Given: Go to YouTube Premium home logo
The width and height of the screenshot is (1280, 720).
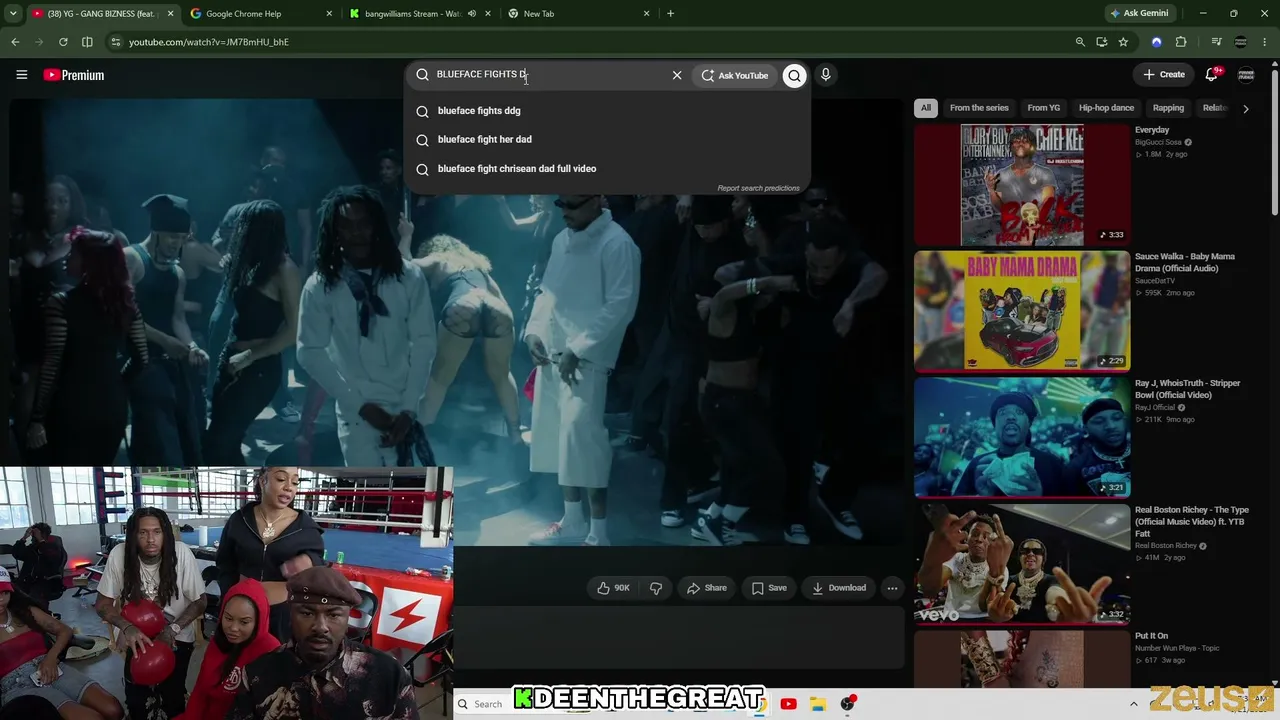Looking at the screenshot, I should (x=74, y=75).
